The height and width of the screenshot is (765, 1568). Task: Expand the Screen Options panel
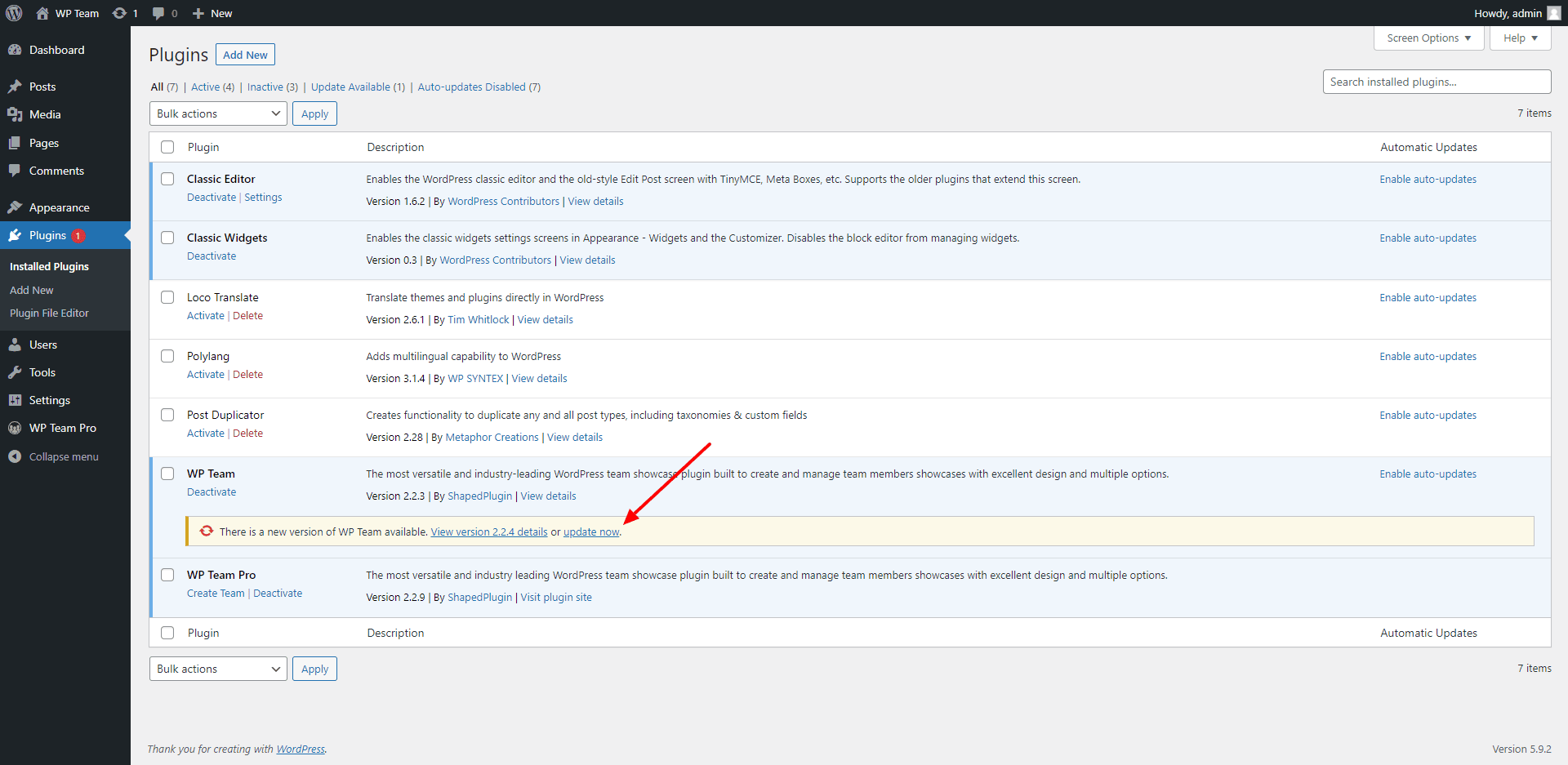click(x=1428, y=38)
